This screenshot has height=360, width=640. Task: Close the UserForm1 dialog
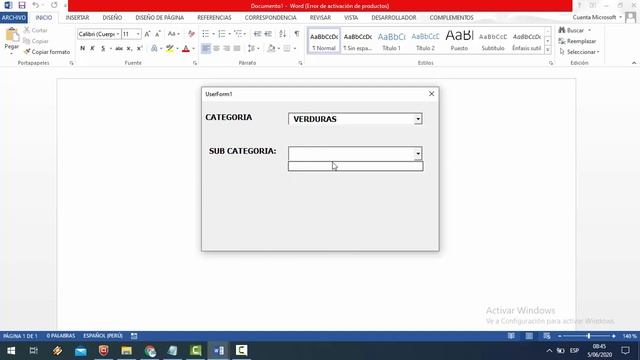[431, 94]
